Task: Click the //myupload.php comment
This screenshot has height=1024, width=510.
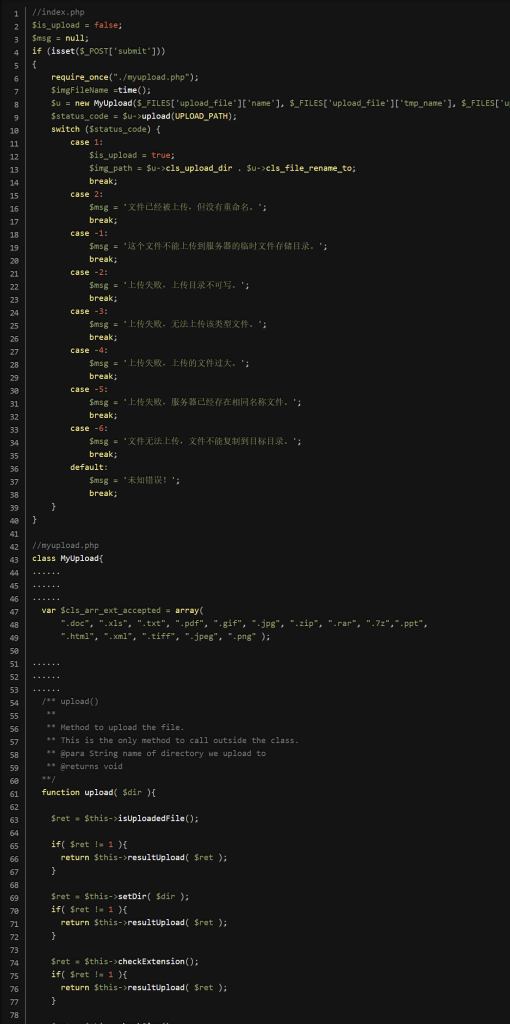Action: coord(65,545)
